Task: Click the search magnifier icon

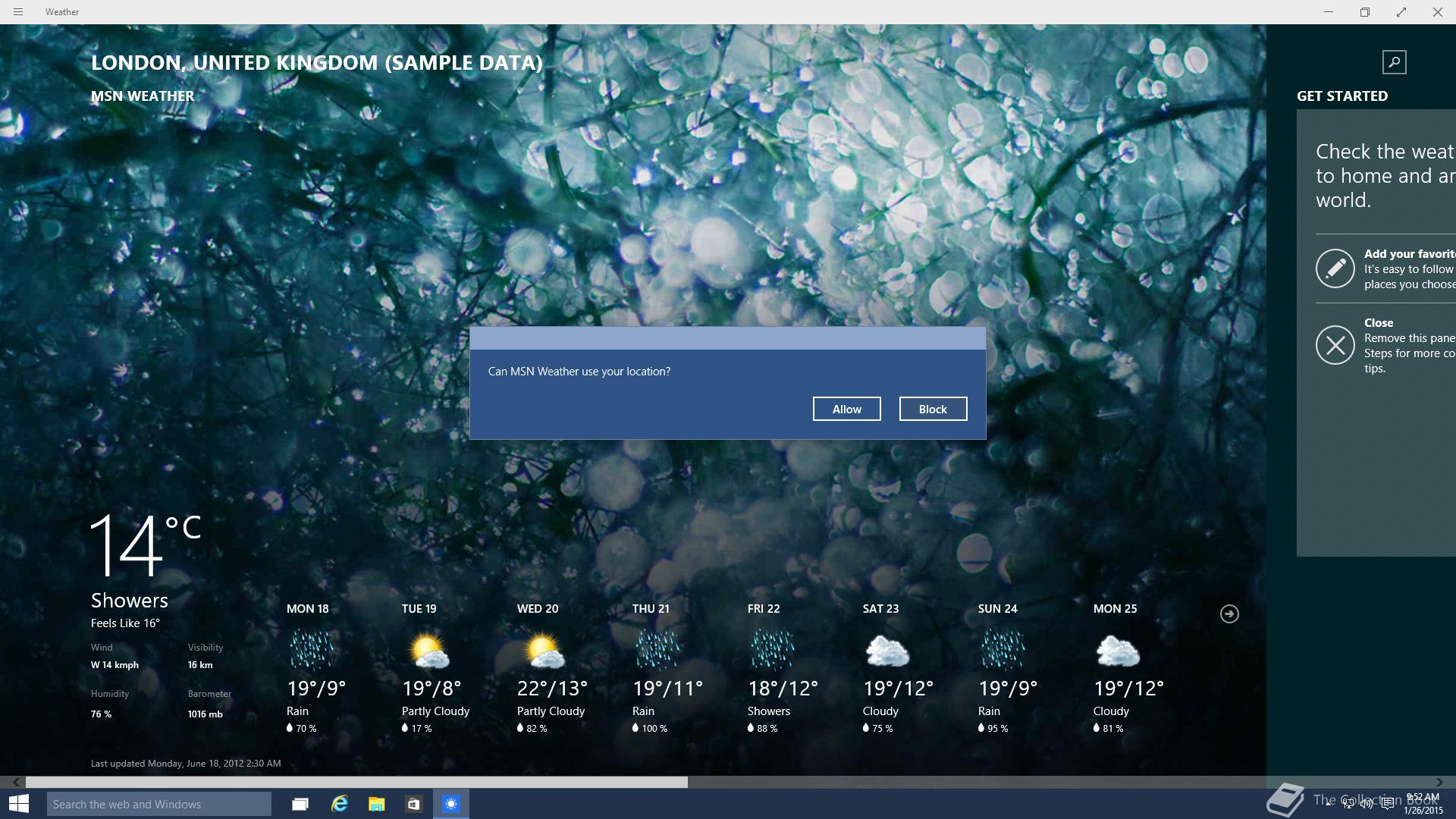Action: pos(1394,62)
